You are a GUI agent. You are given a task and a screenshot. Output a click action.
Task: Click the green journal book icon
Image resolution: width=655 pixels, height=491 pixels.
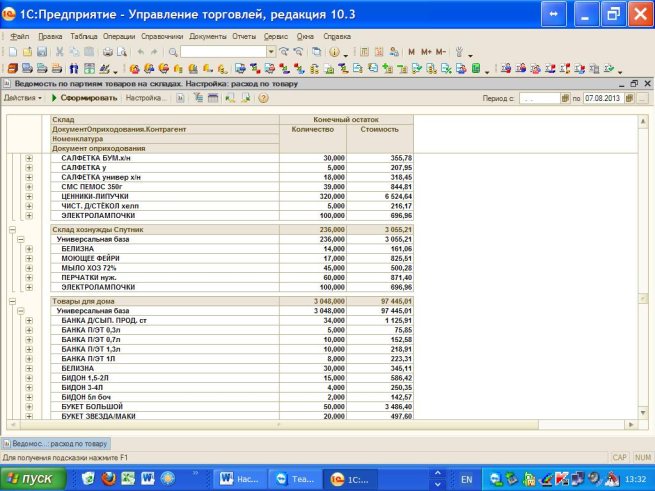(x=475, y=68)
